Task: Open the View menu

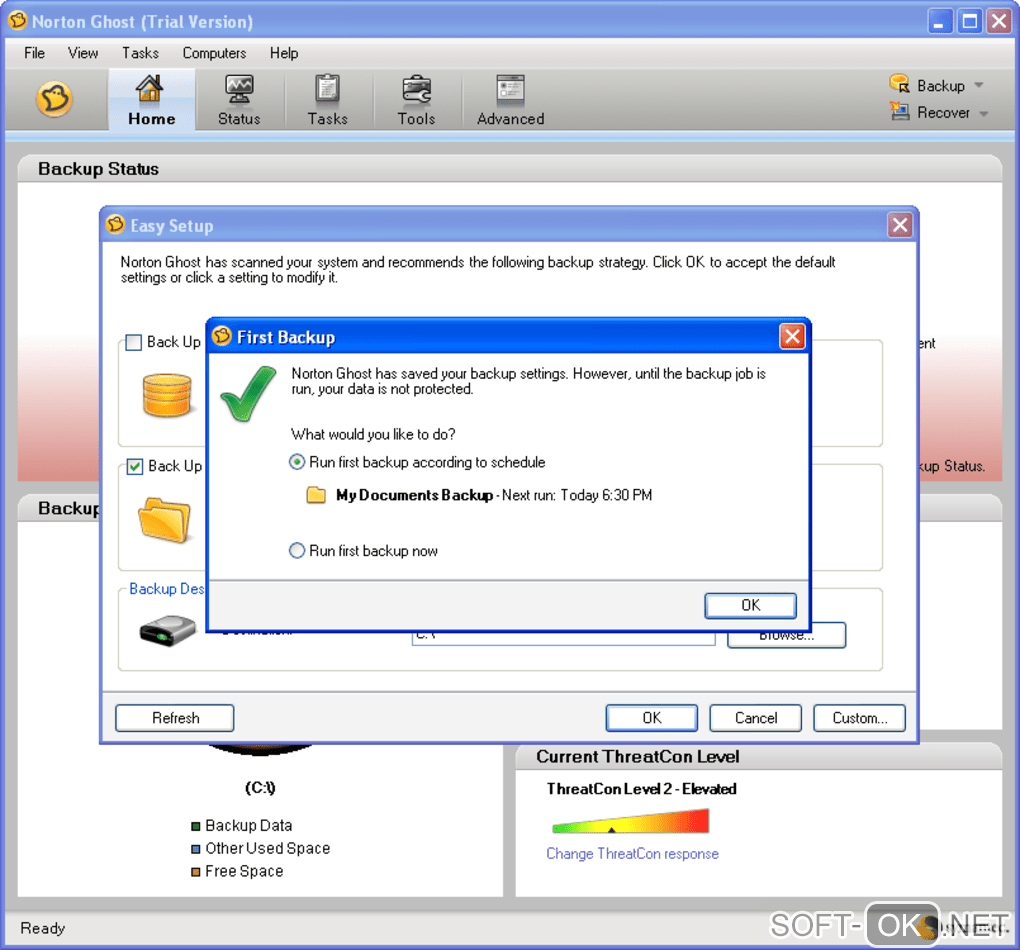Action: click(x=83, y=53)
